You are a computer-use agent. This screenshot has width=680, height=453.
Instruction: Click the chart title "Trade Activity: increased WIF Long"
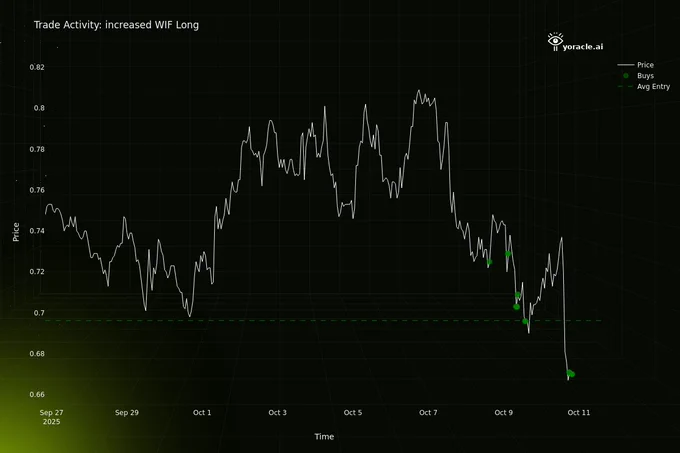pos(116,25)
